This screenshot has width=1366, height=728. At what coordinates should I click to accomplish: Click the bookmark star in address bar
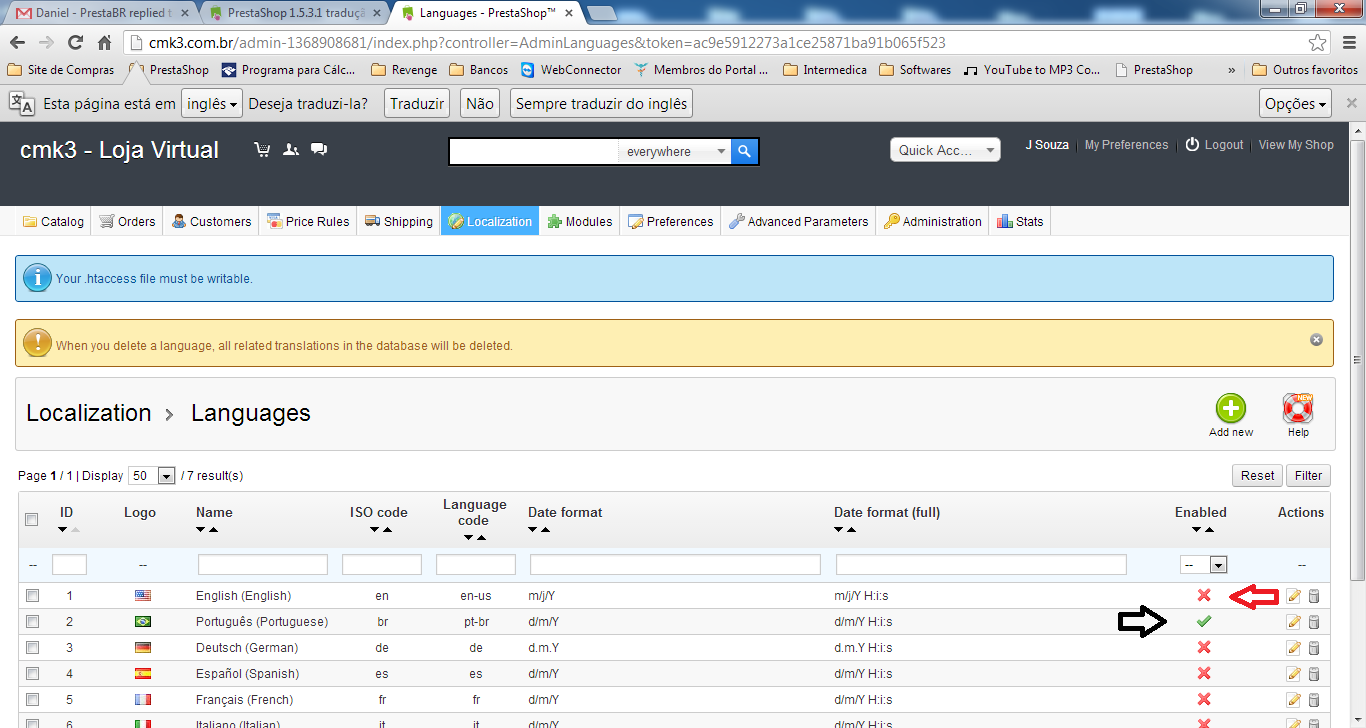click(x=1318, y=43)
